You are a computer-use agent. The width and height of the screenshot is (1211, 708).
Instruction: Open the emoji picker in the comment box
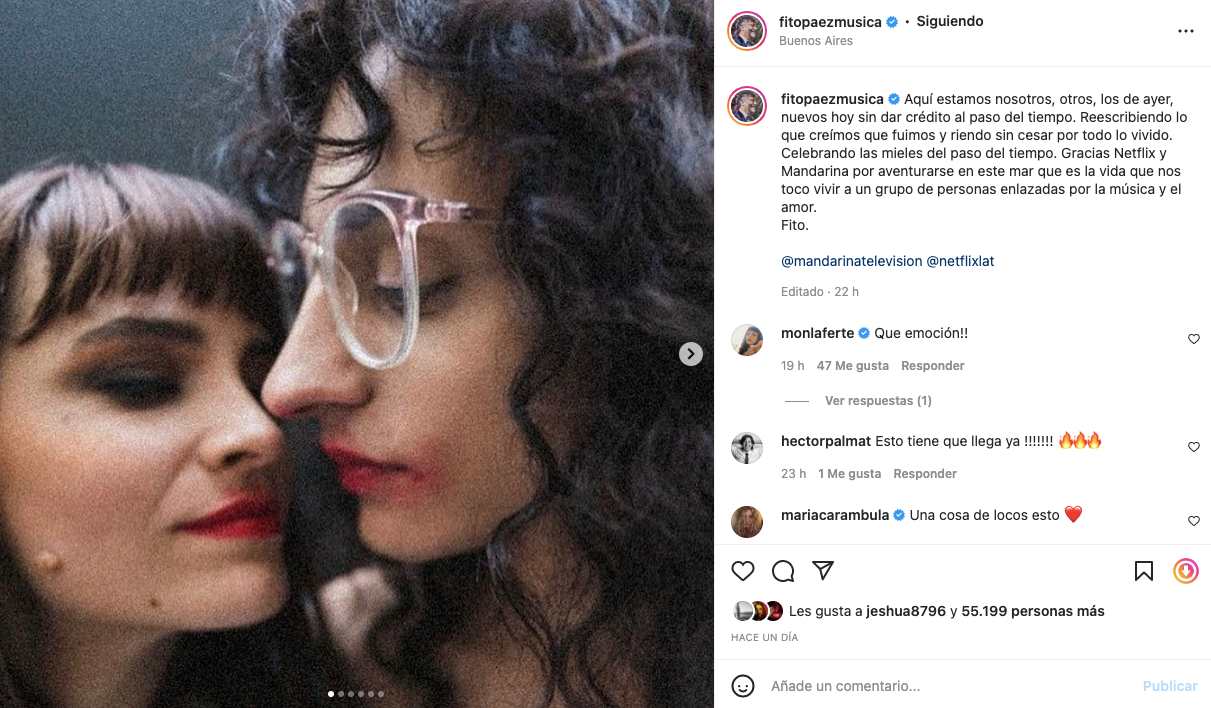(x=742, y=686)
